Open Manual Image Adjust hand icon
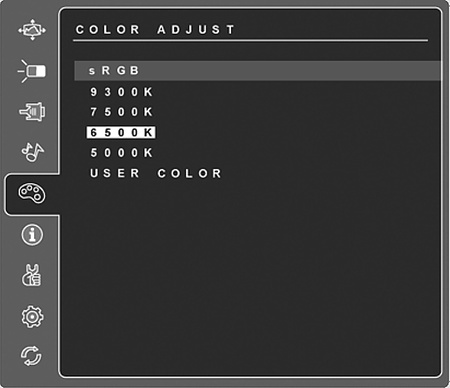The width and height of the screenshot is (450, 388). pyautogui.click(x=32, y=275)
